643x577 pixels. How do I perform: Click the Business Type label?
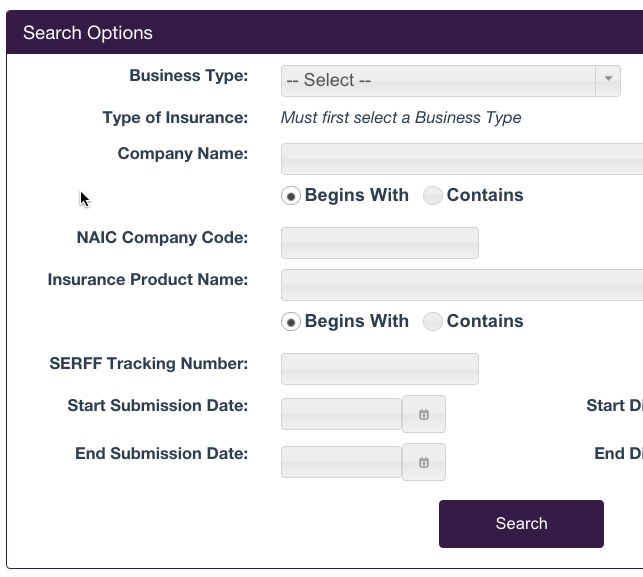(188, 76)
